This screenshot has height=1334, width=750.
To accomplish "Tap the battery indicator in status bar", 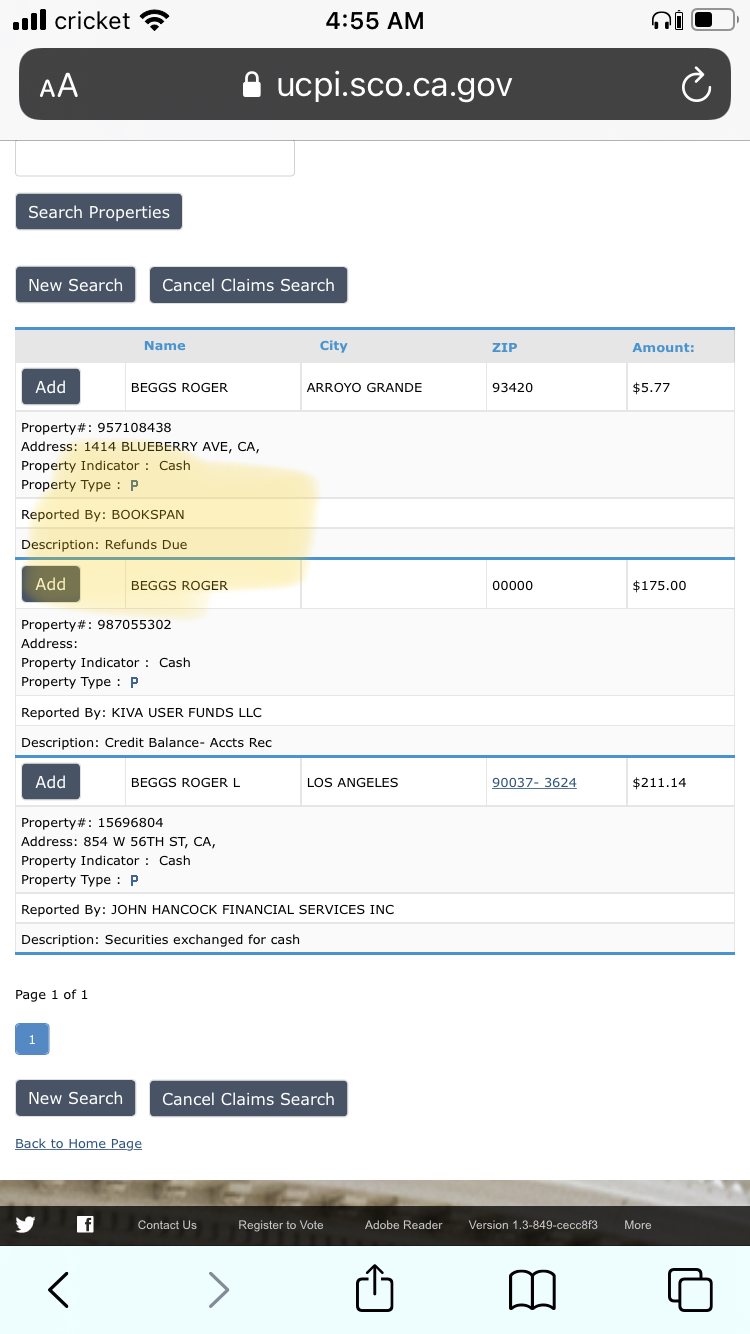I will 715,20.
